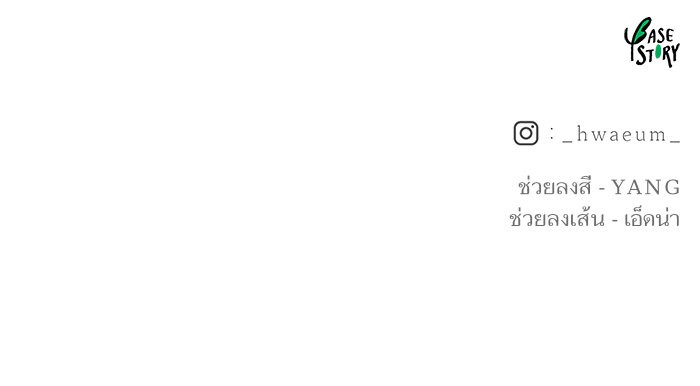Click the Base Story logo
The height and width of the screenshot is (386, 700).
pyautogui.click(x=652, y=42)
